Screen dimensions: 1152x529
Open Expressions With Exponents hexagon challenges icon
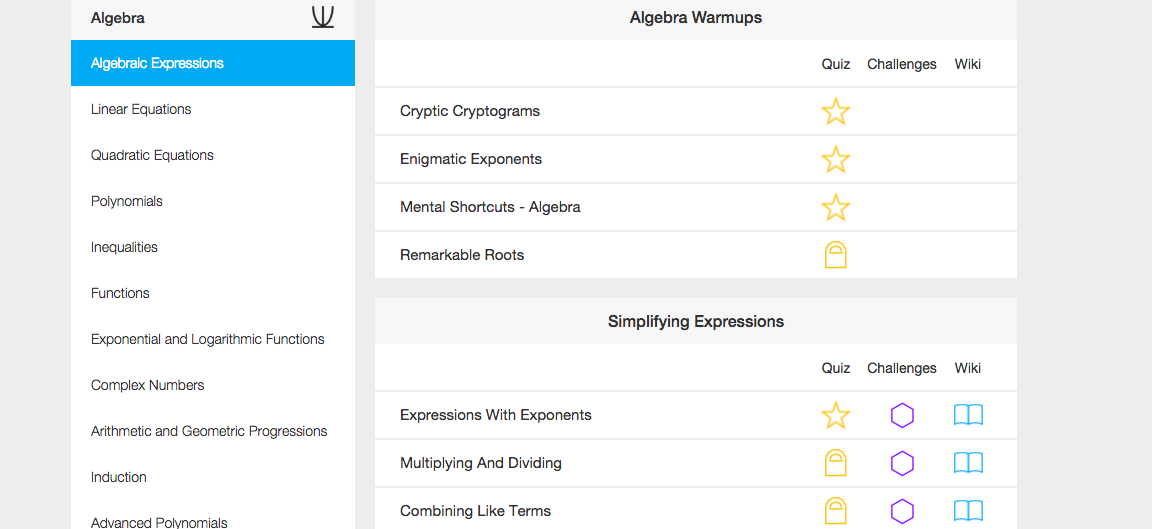pyautogui.click(x=902, y=415)
